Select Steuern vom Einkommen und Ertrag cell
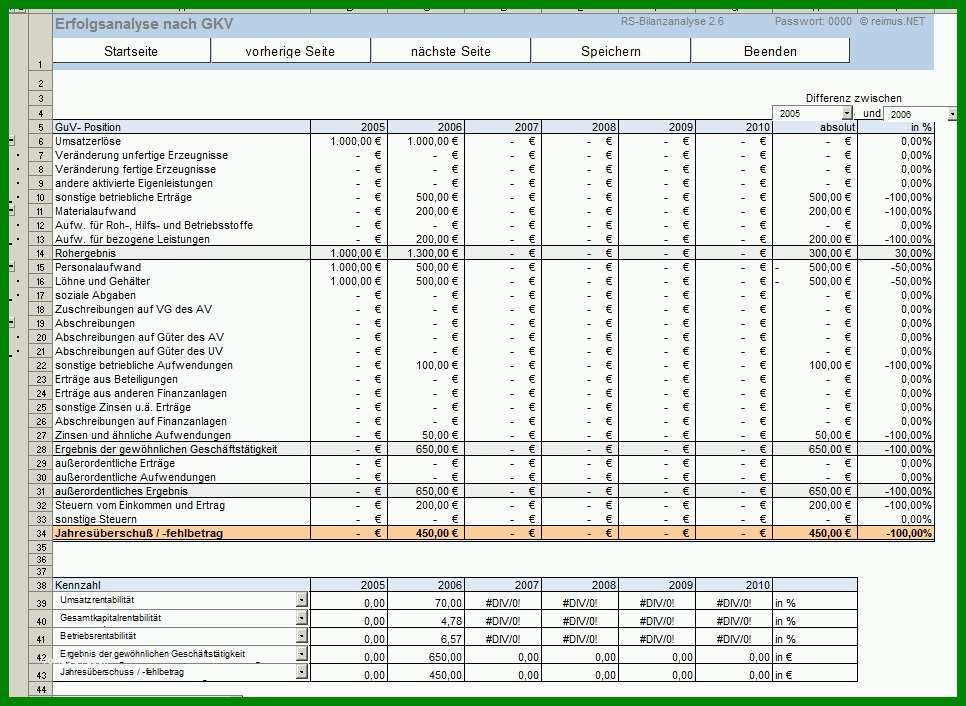This screenshot has height=706, width=966. (182, 505)
